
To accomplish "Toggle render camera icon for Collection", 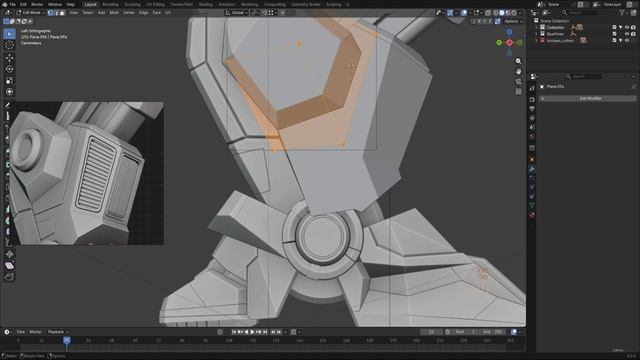I will point(633,27).
